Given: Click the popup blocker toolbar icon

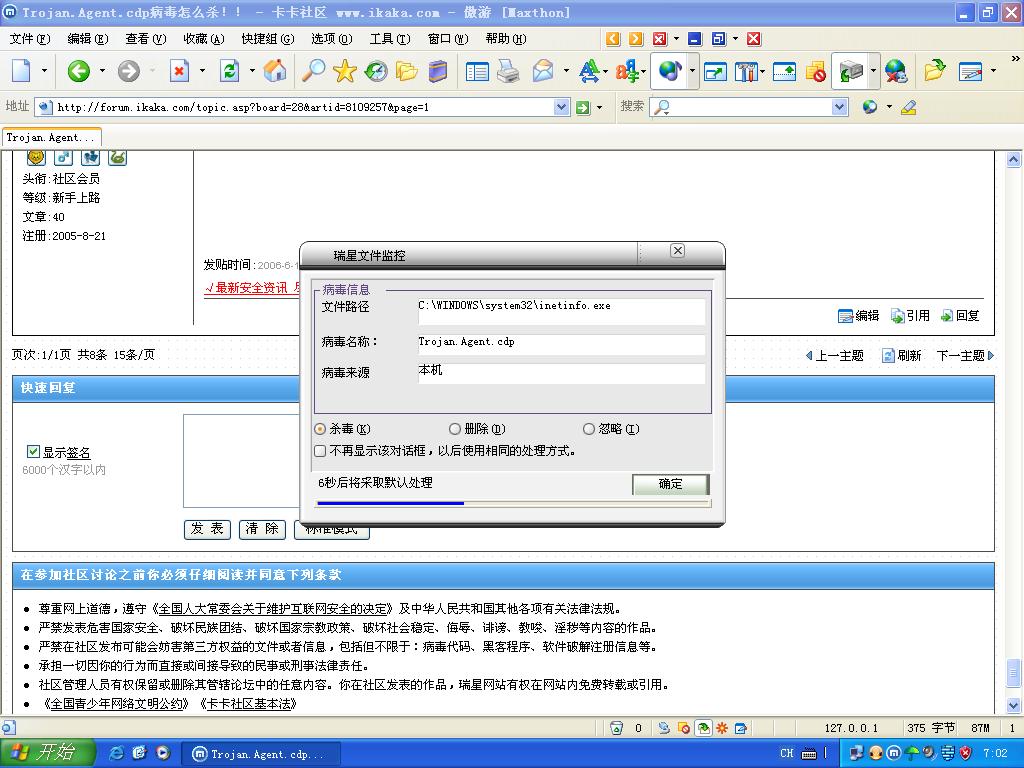Looking at the screenshot, I should [816, 71].
